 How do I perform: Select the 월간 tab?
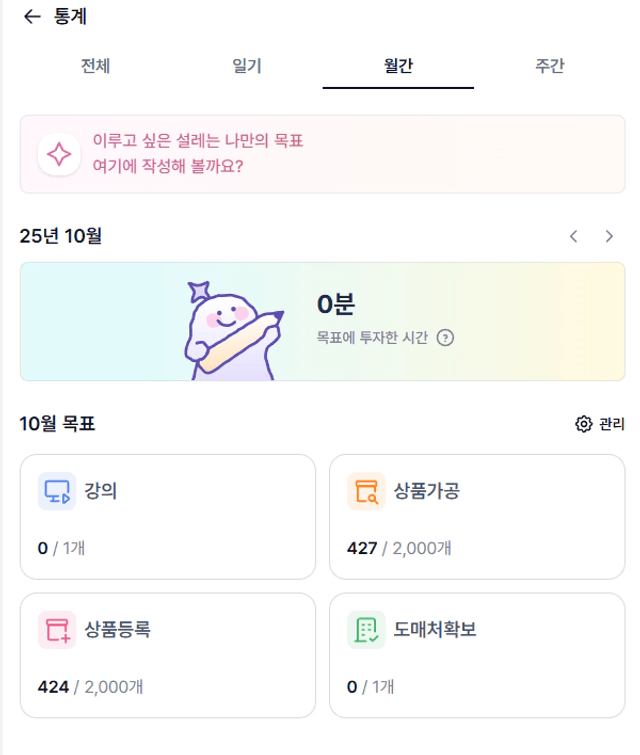tap(398, 66)
